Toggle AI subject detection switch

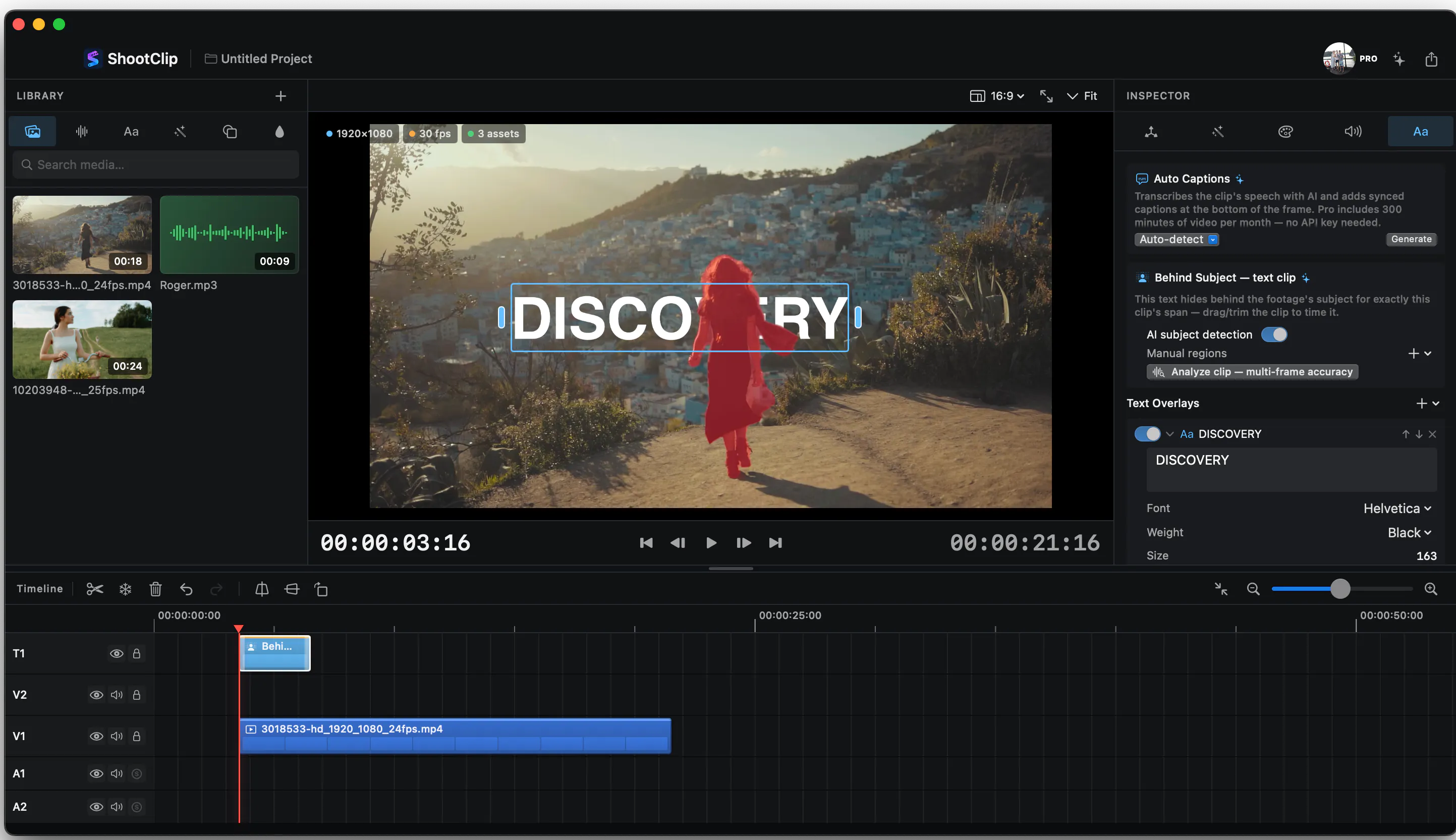point(1274,334)
